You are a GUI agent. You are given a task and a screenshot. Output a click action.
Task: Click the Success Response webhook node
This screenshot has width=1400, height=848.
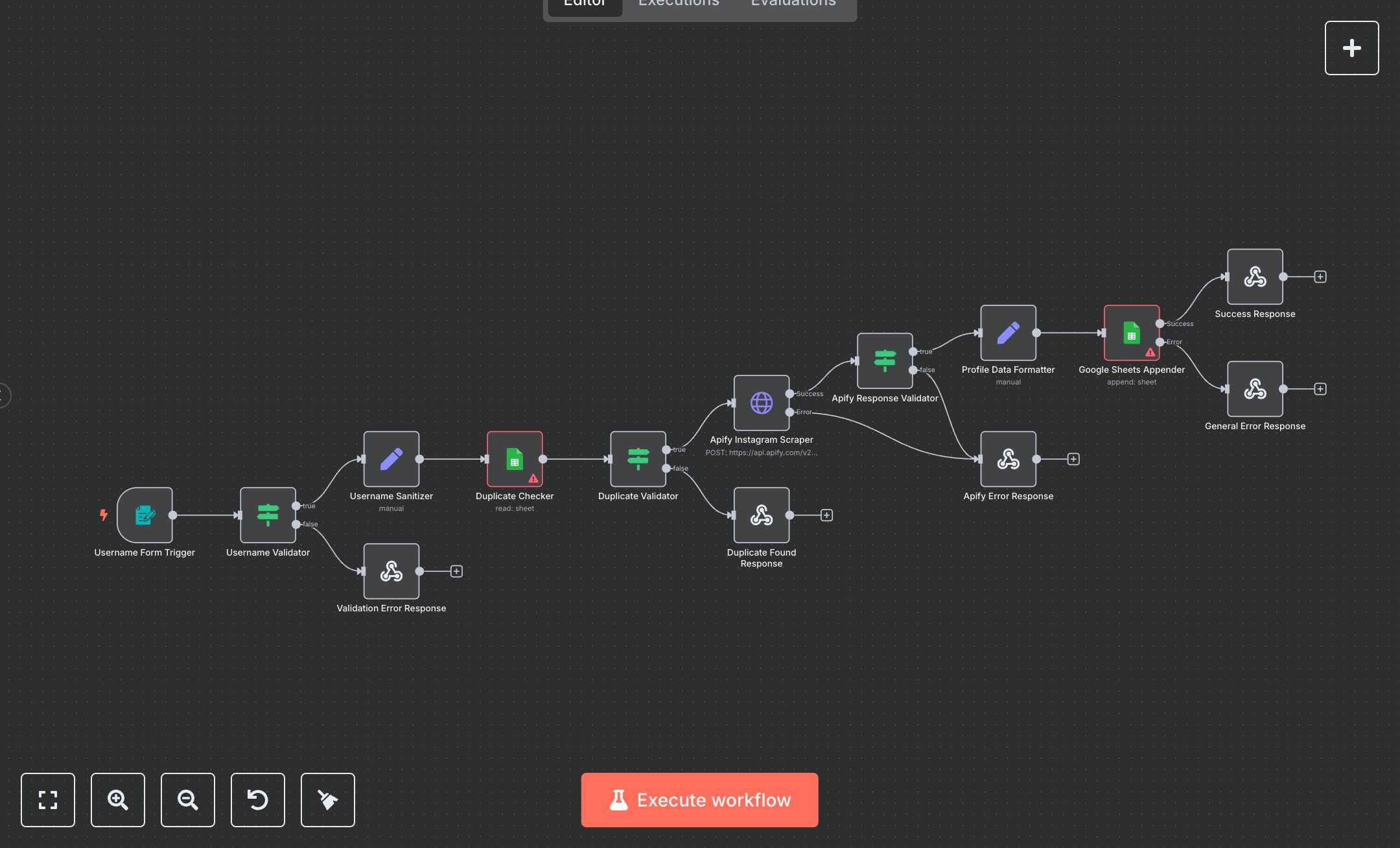tap(1255, 277)
